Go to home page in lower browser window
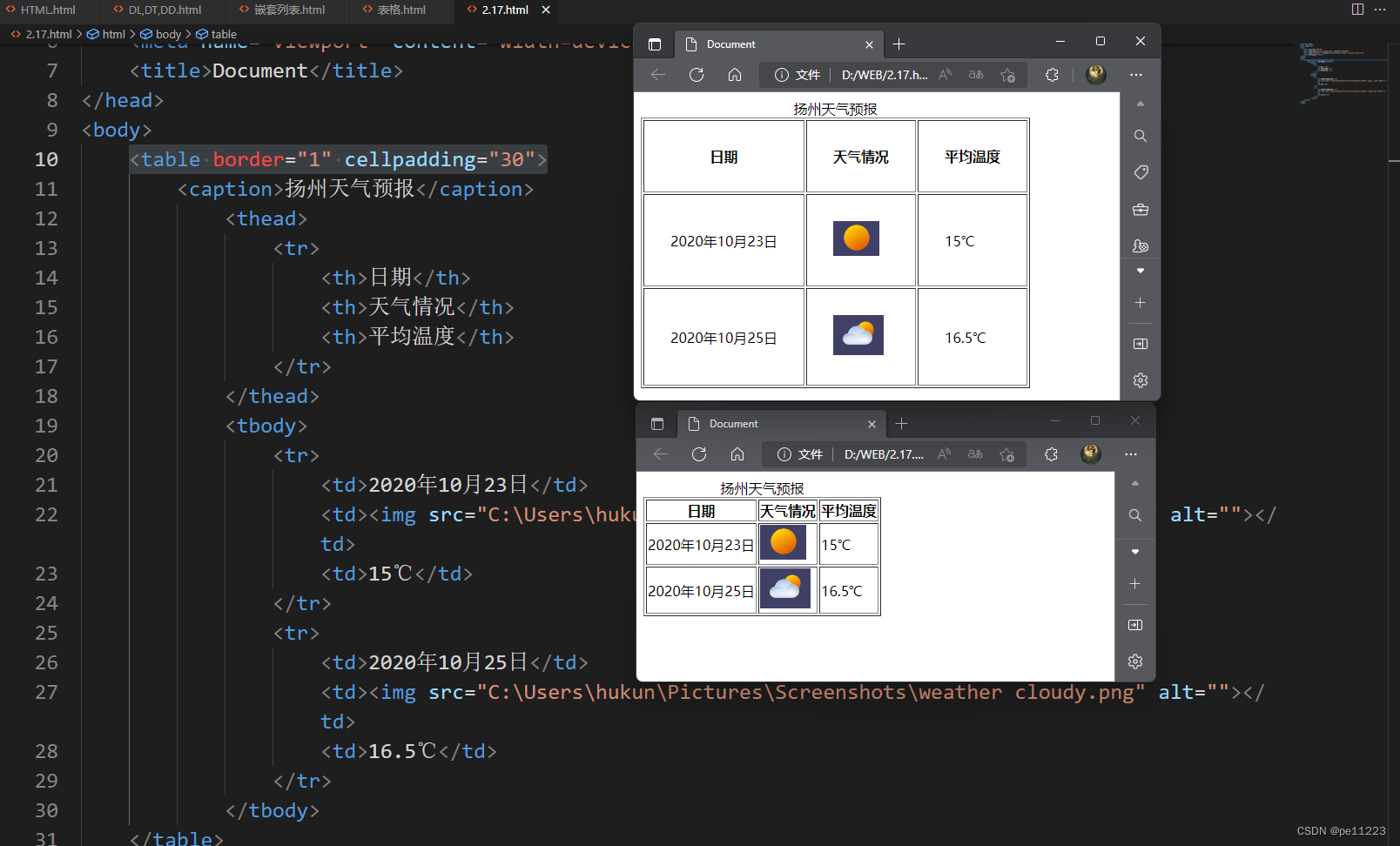 737,454
